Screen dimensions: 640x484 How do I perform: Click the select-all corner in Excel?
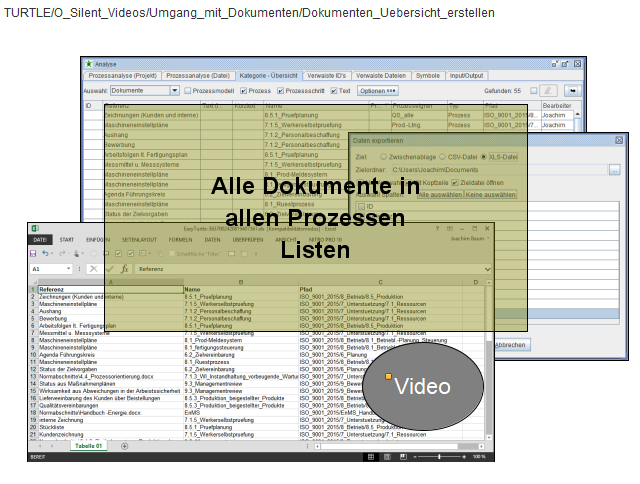pyautogui.click(x=34, y=282)
